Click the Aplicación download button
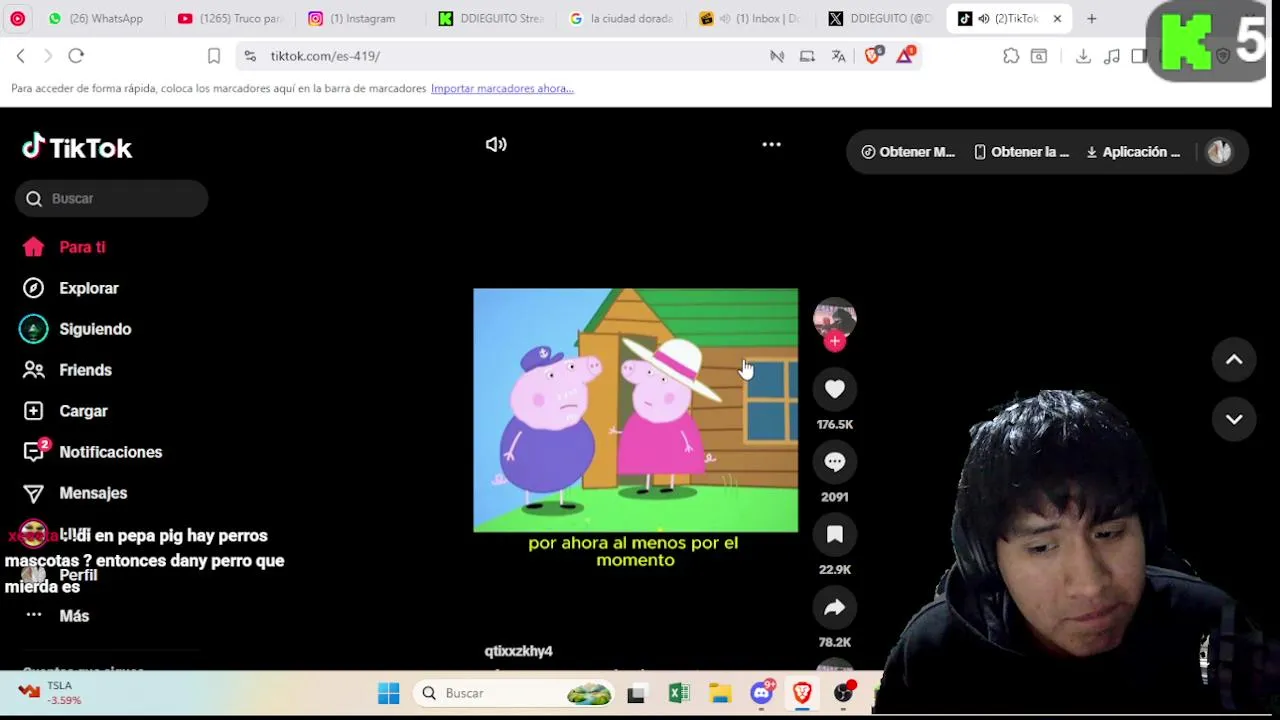 click(x=1133, y=152)
